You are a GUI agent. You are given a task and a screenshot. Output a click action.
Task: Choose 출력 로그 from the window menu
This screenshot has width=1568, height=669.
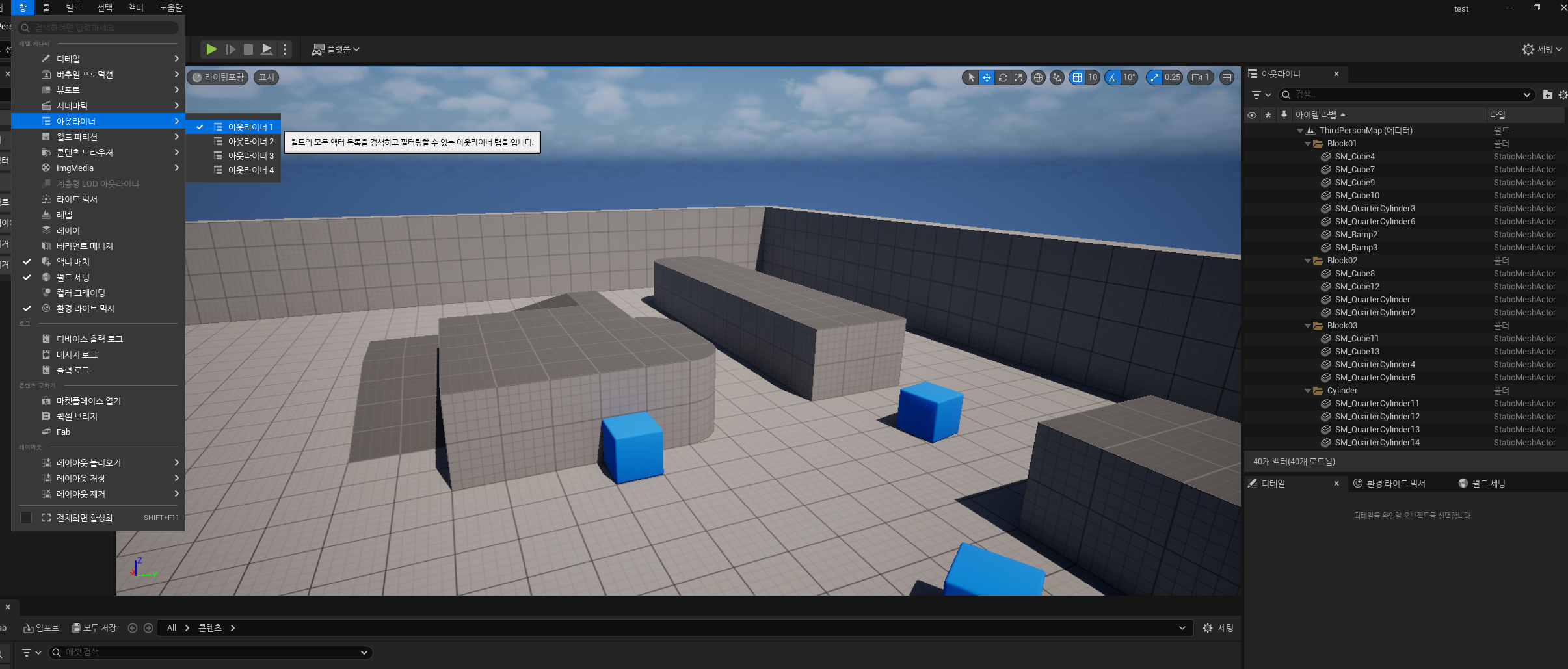point(98,371)
